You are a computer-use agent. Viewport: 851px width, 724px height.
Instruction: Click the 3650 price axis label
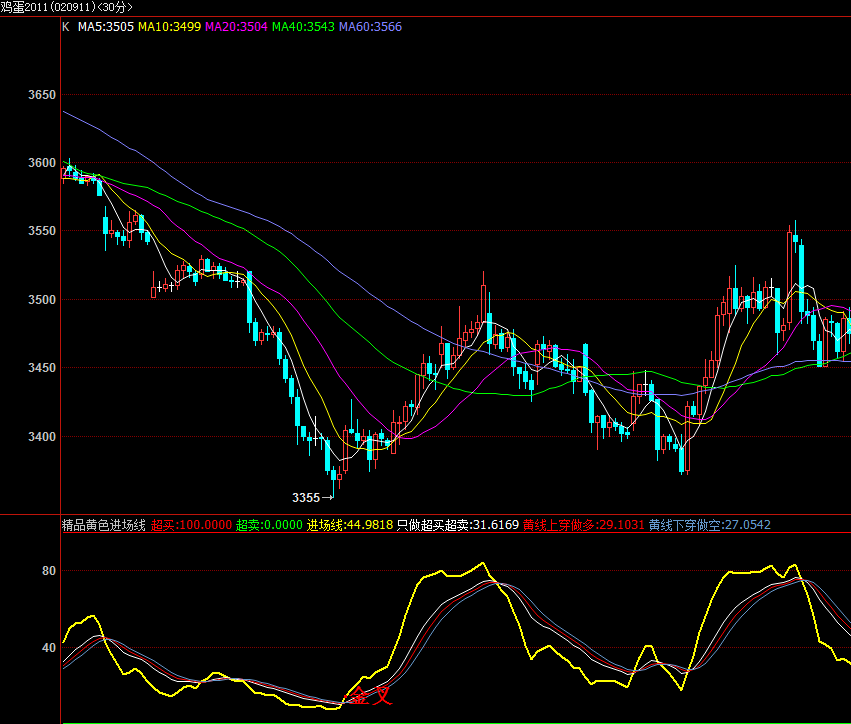click(42, 95)
